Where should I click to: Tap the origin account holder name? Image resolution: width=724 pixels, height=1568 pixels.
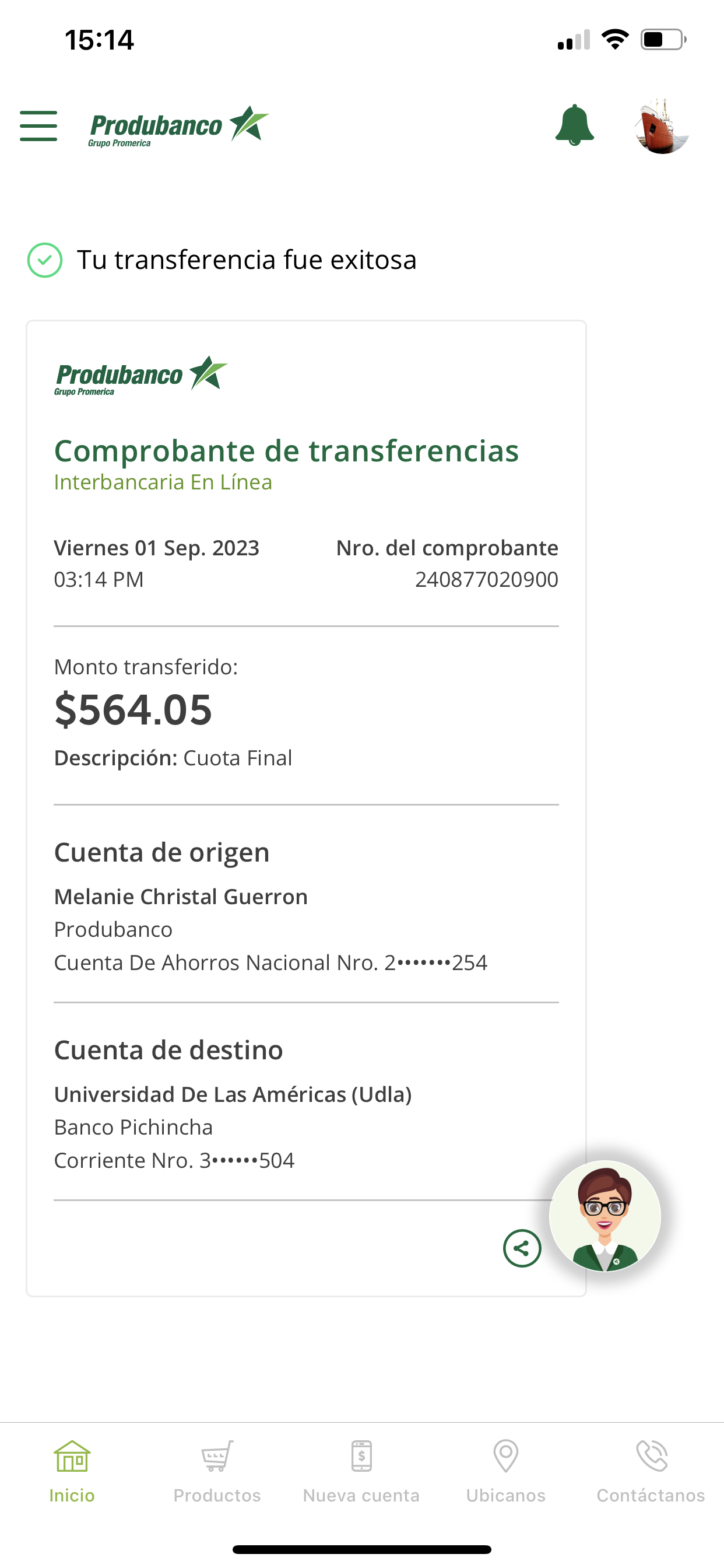pyautogui.click(x=181, y=897)
